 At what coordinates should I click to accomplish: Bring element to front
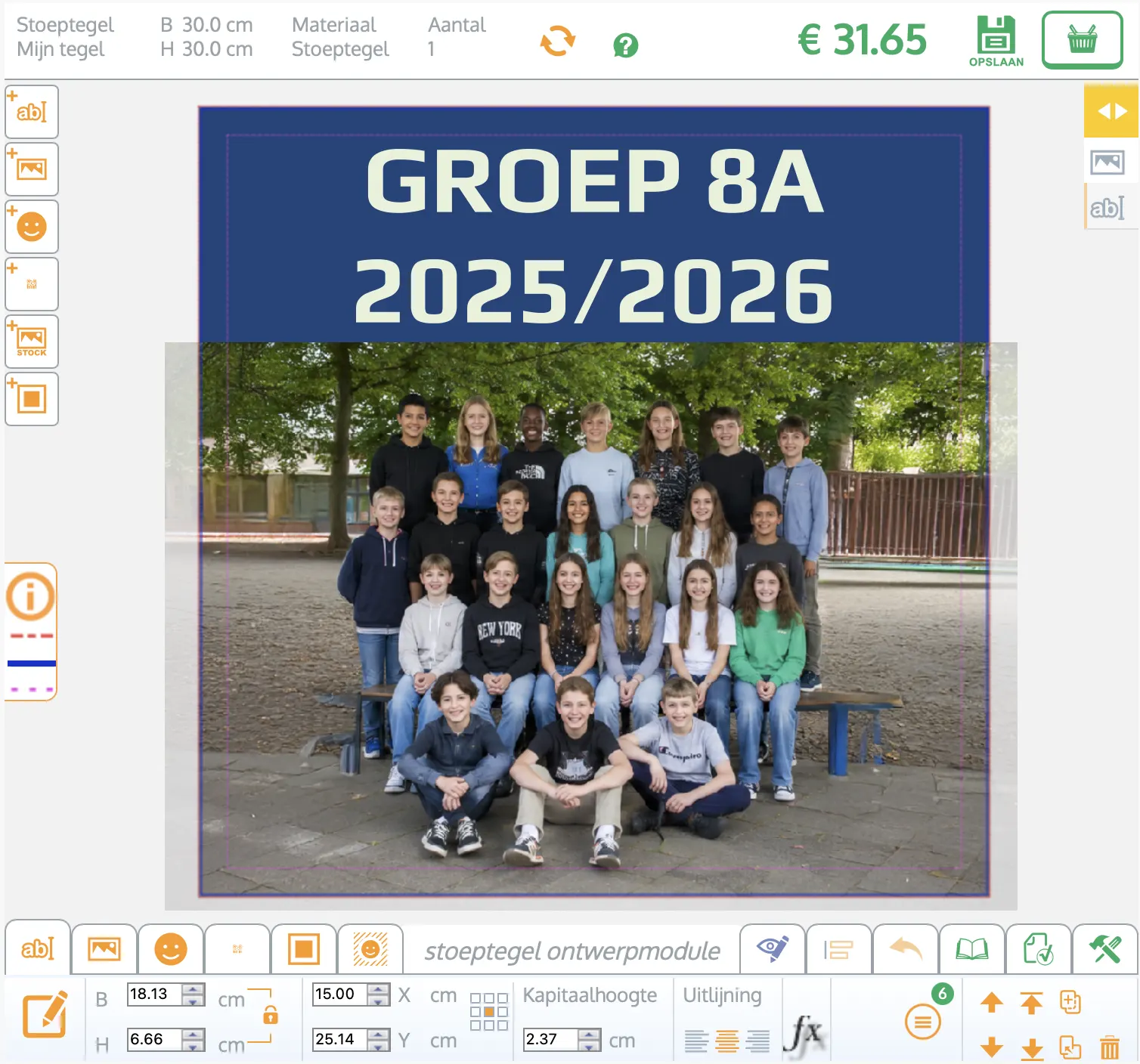click(x=1031, y=1002)
